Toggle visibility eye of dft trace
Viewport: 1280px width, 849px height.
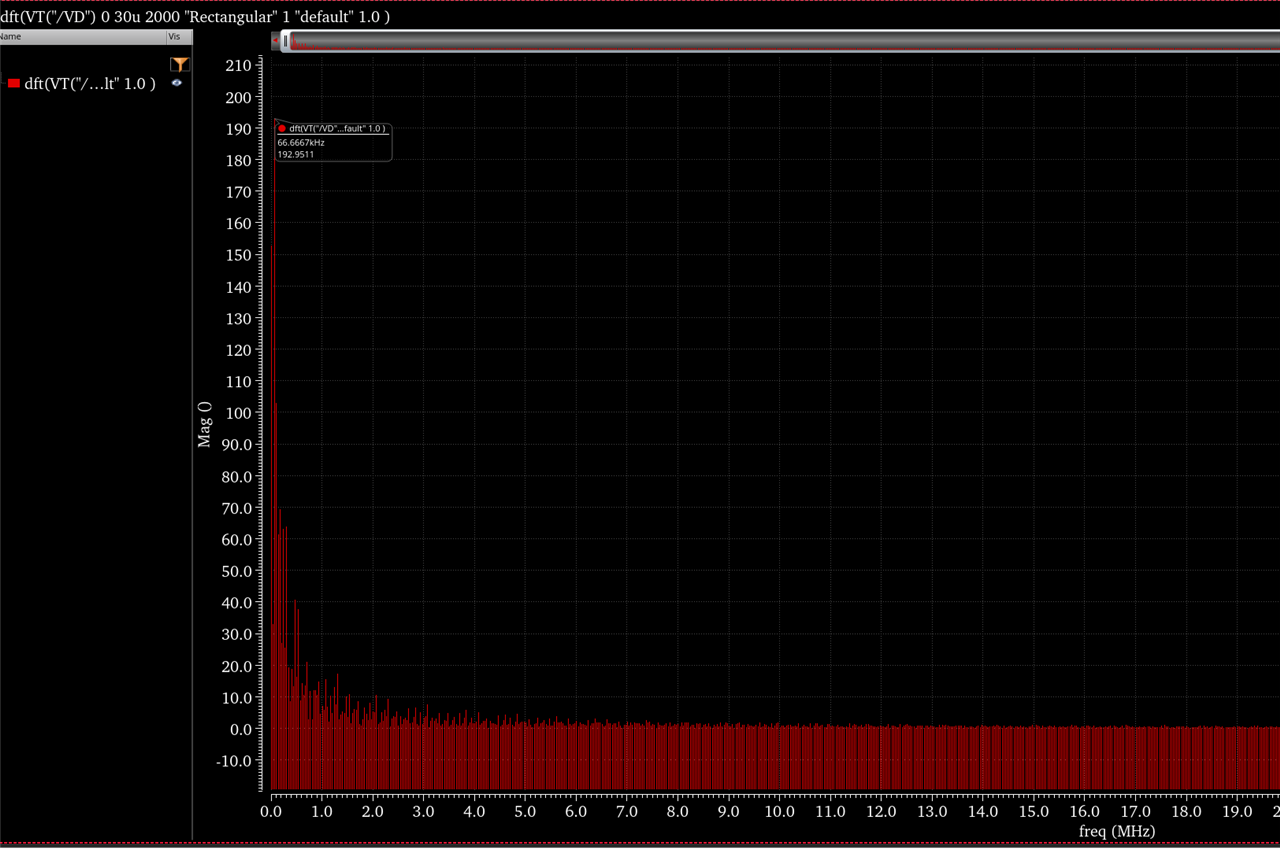click(177, 83)
